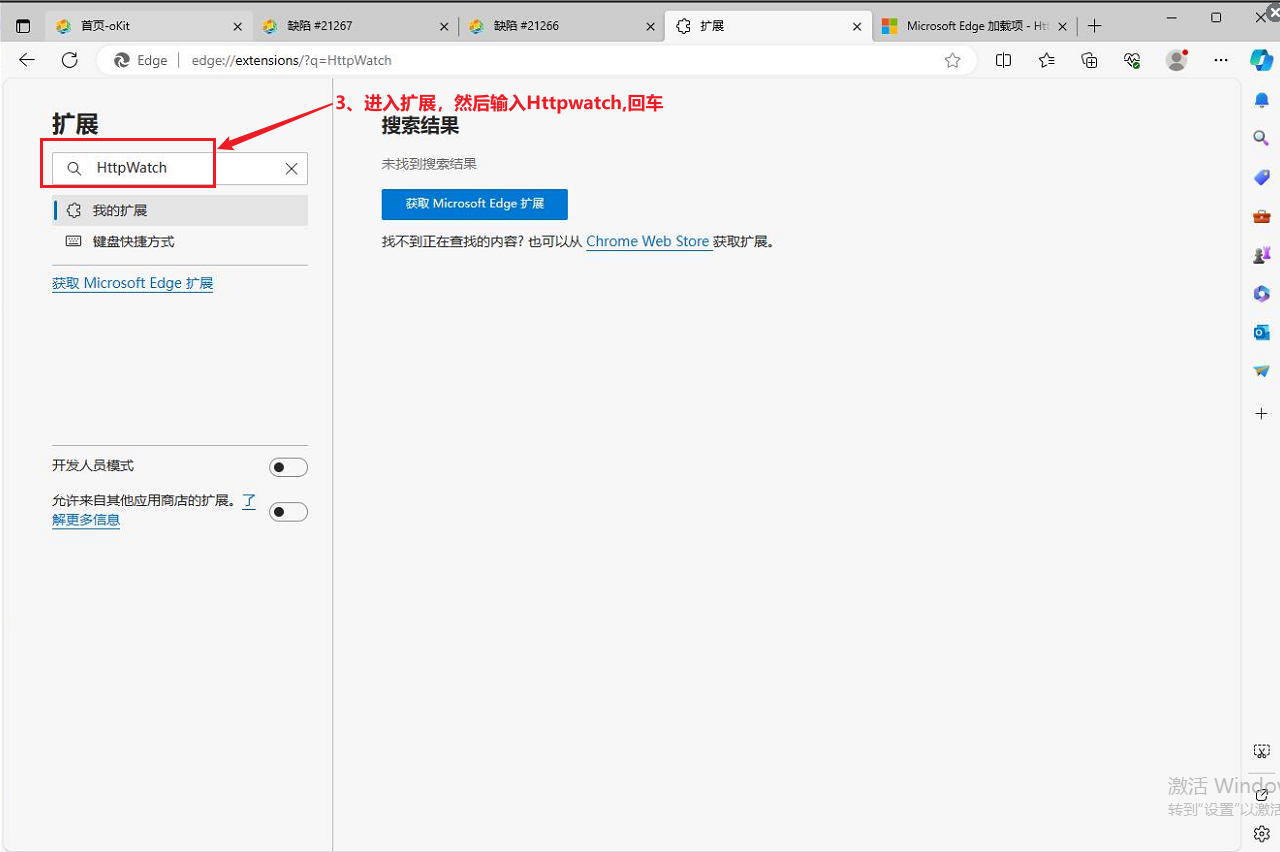Open the sidebar Drop paper-plane icon

tap(1262, 371)
